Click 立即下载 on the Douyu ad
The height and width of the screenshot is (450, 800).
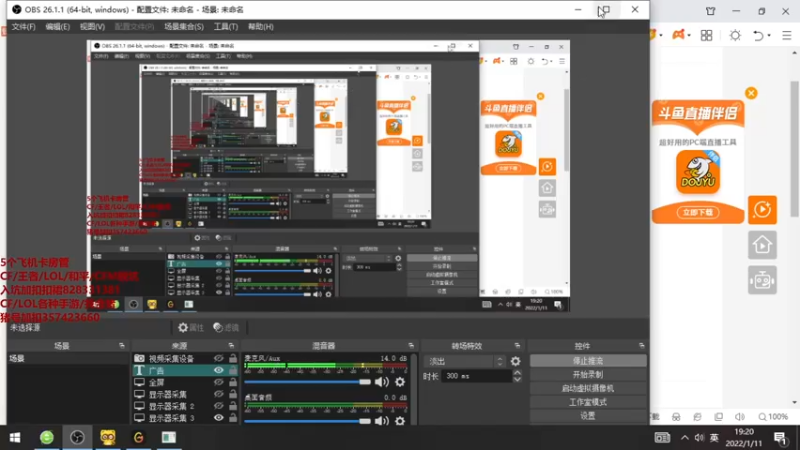click(x=697, y=212)
